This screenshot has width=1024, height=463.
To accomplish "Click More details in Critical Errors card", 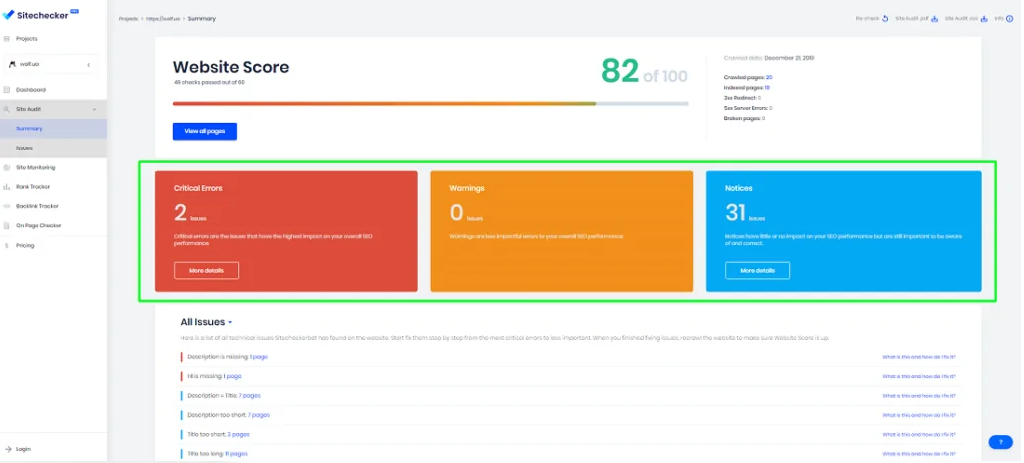I will [x=206, y=270].
